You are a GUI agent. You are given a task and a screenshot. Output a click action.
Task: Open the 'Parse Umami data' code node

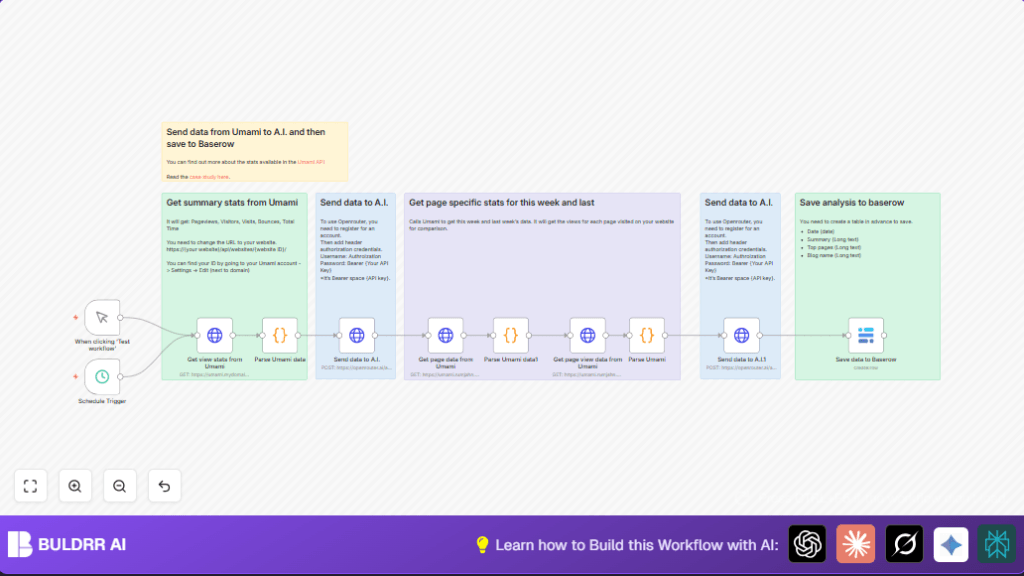pos(280,336)
